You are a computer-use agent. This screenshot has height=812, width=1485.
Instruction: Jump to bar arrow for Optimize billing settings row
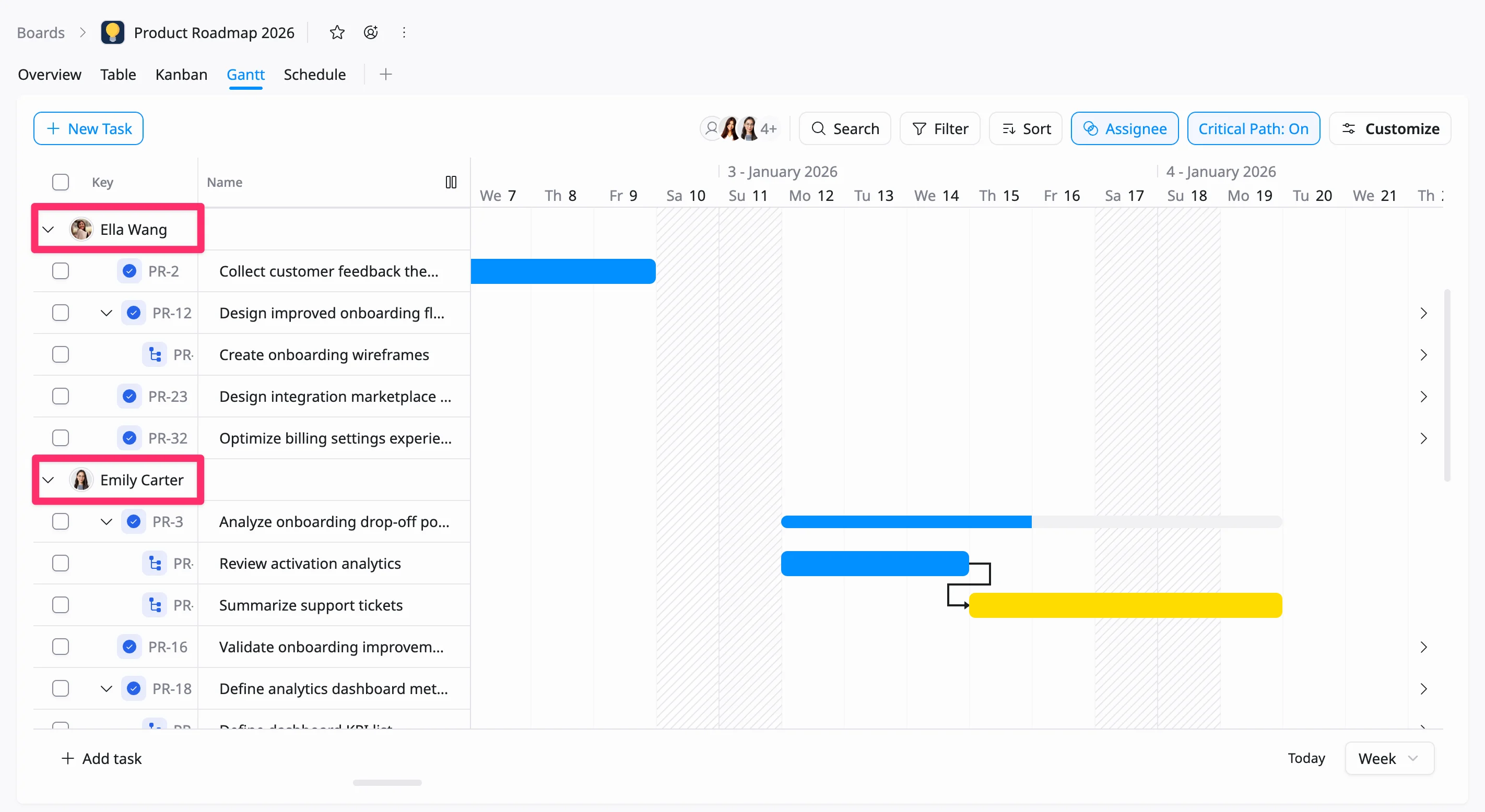coord(1423,438)
